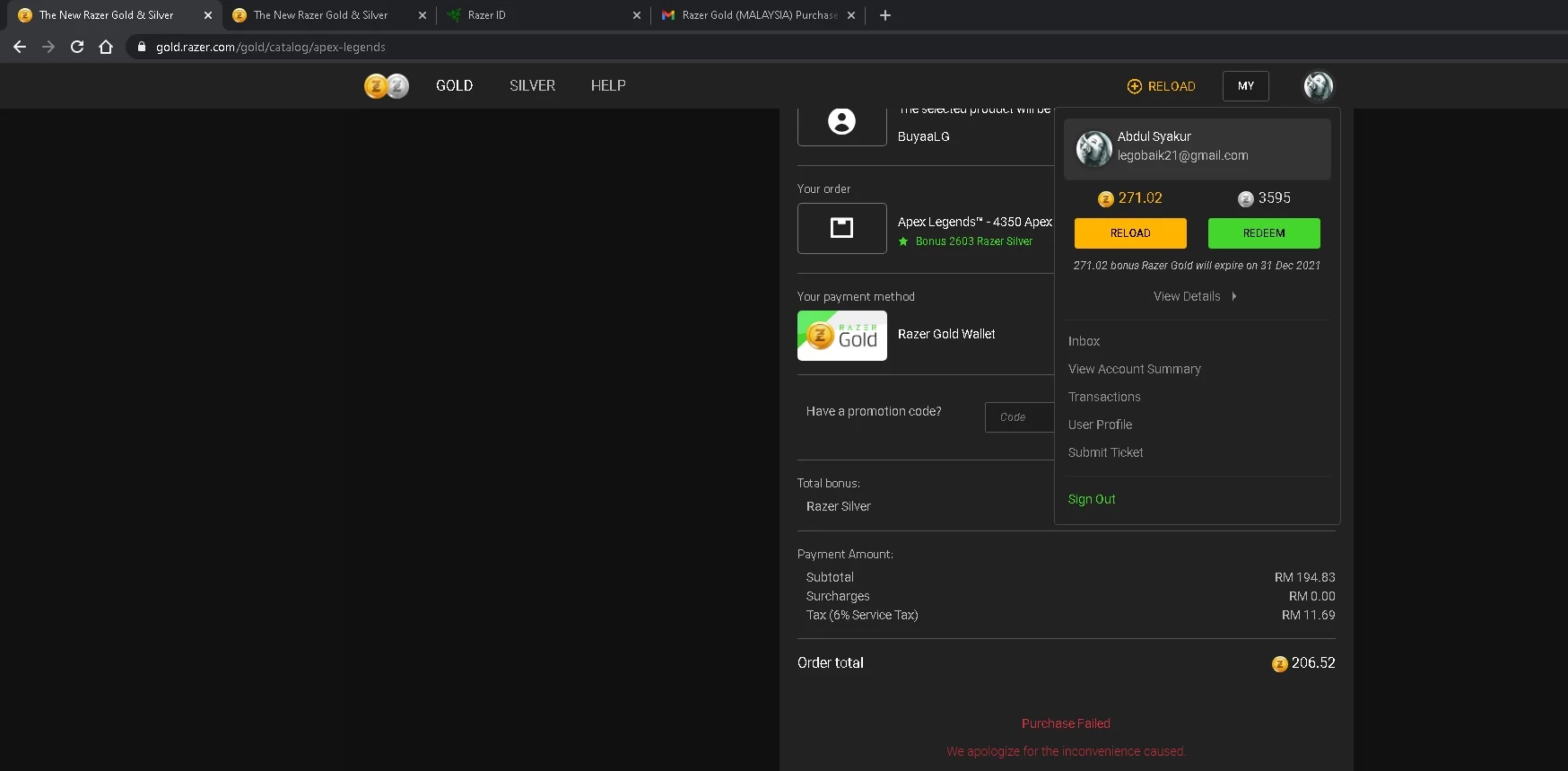Viewport: 1568px width, 771px height.
Task: Click the Razer Gold Silver coins logo
Action: pos(387,86)
